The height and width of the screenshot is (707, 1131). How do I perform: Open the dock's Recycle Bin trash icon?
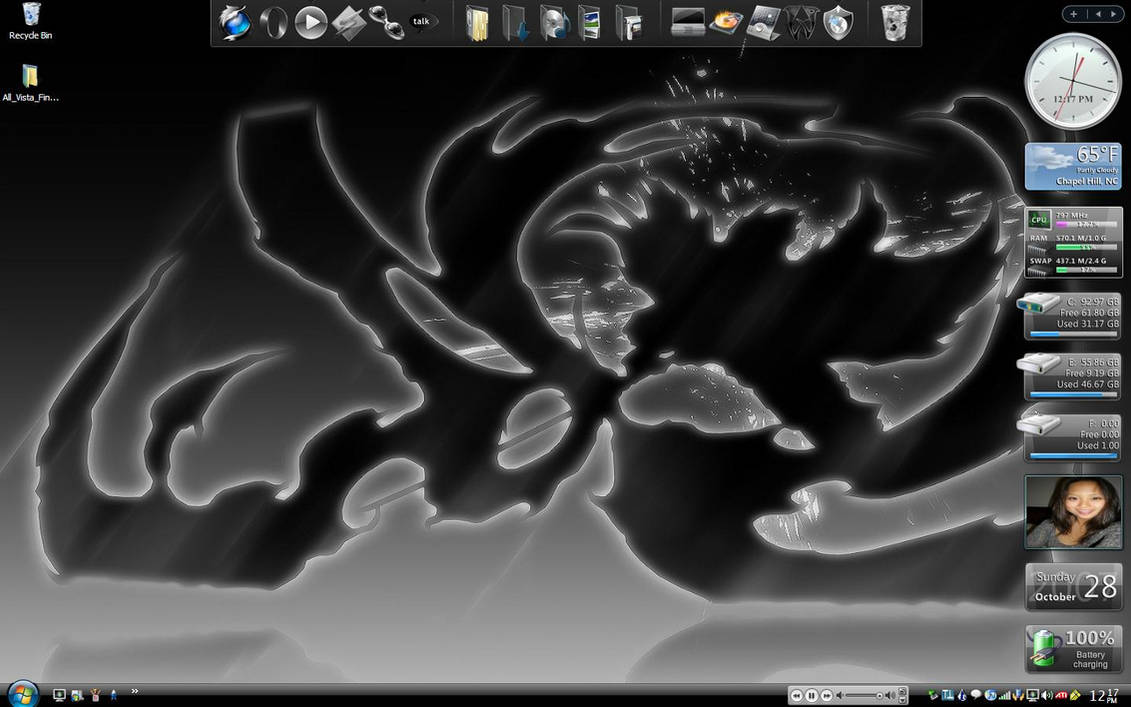[x=895, y=22]
